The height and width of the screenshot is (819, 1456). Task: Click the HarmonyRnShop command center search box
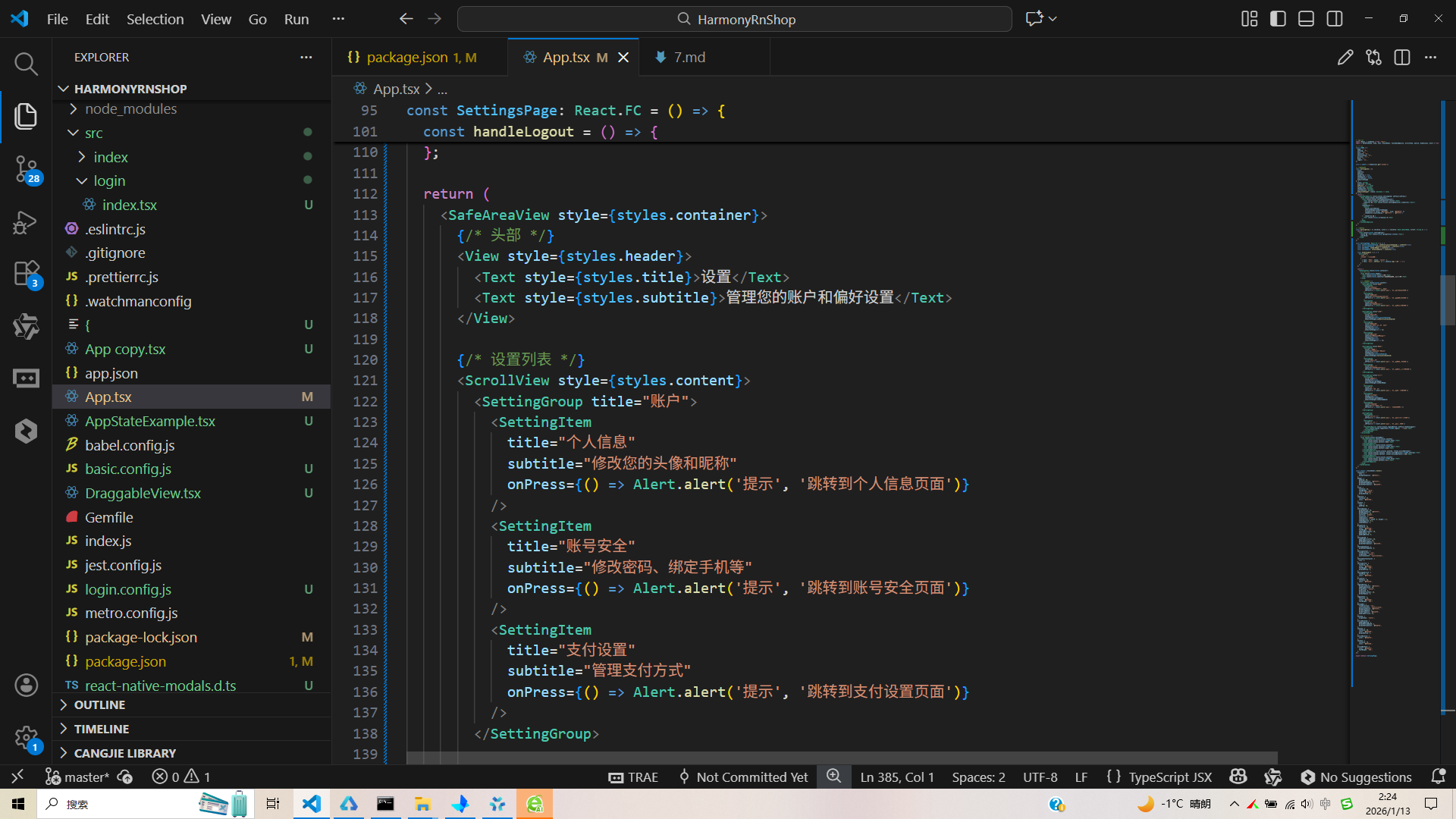[734, 19]
